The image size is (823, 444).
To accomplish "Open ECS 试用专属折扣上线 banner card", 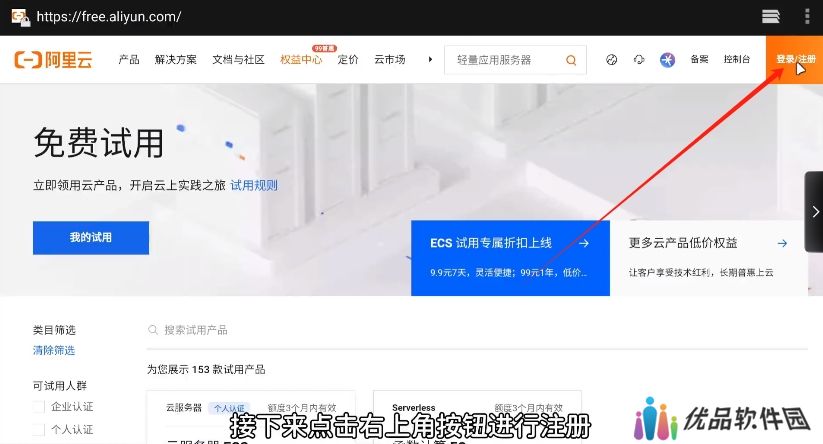I will tap(510, 258).
